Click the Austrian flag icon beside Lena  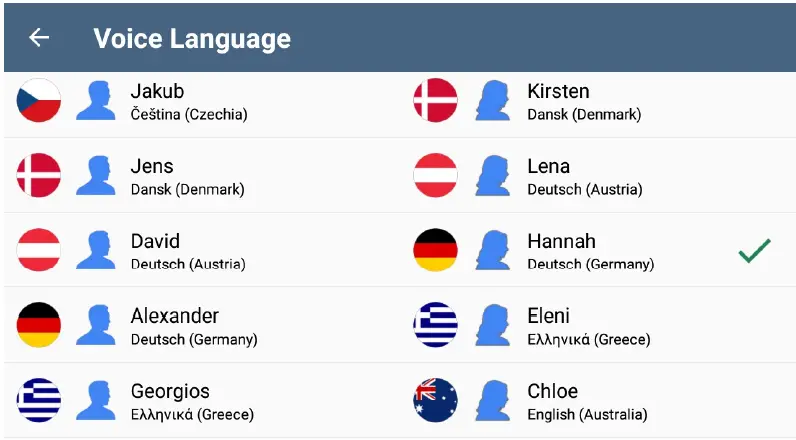(435, 175)
